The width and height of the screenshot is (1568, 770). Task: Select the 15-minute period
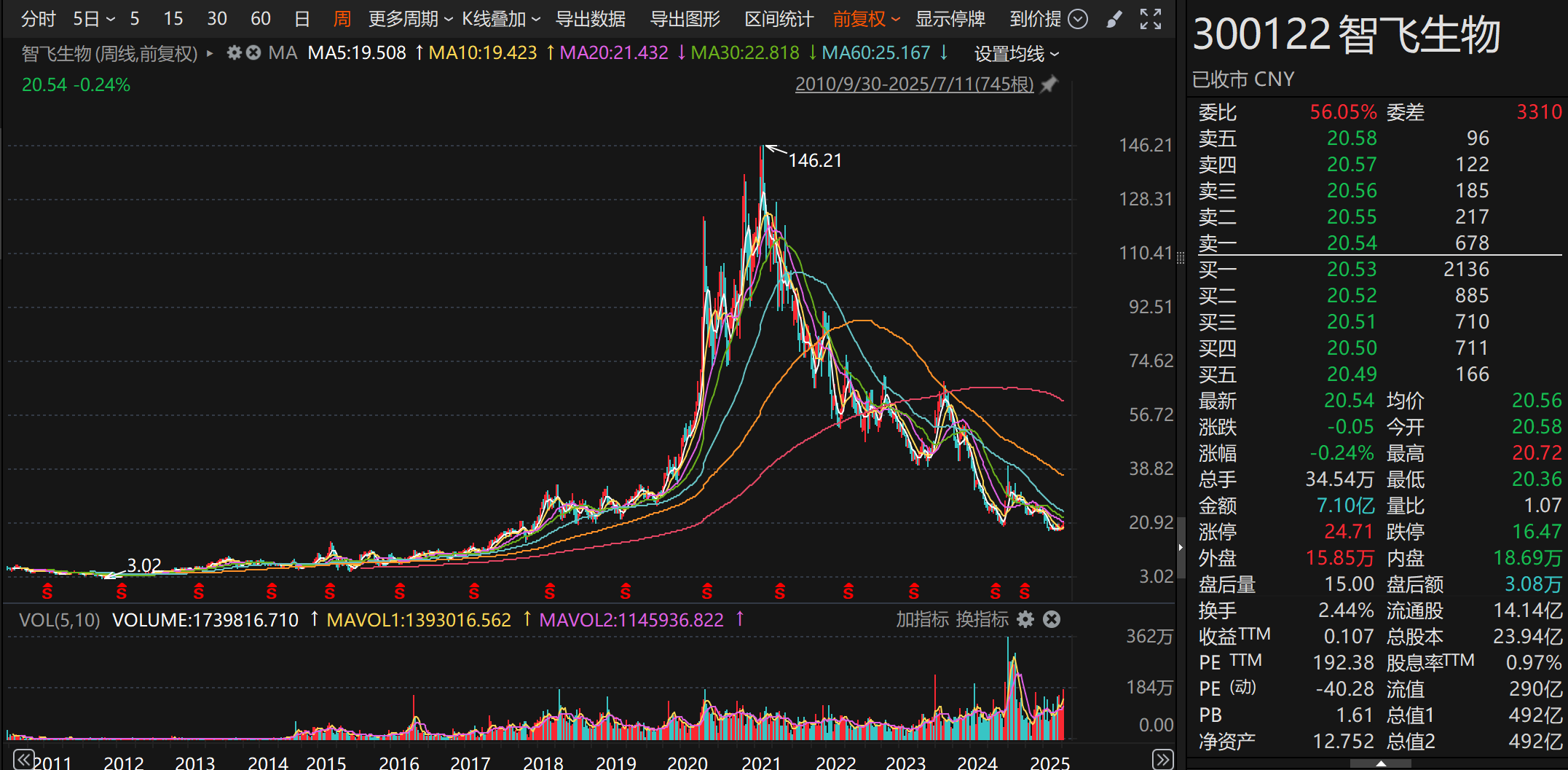click(x=173, y=19)
